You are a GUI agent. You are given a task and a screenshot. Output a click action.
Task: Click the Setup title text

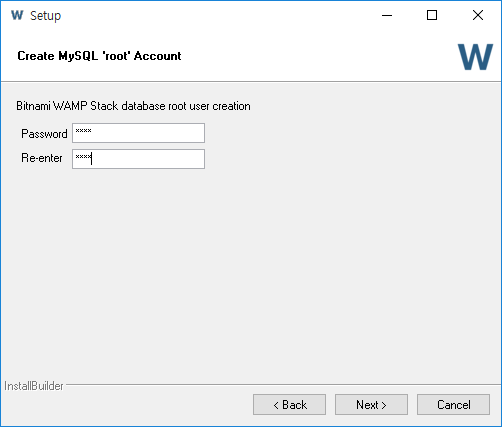(x=46, y=16)
